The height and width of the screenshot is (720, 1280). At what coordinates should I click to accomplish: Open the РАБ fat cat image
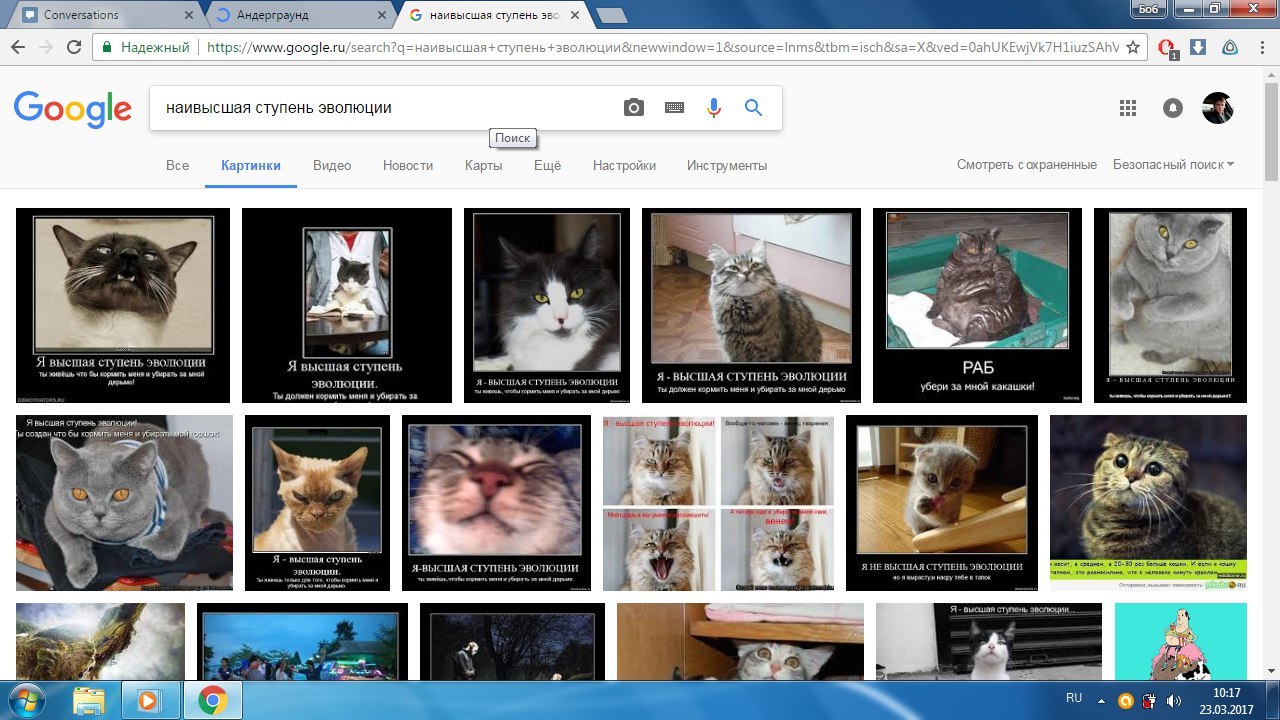977,305
